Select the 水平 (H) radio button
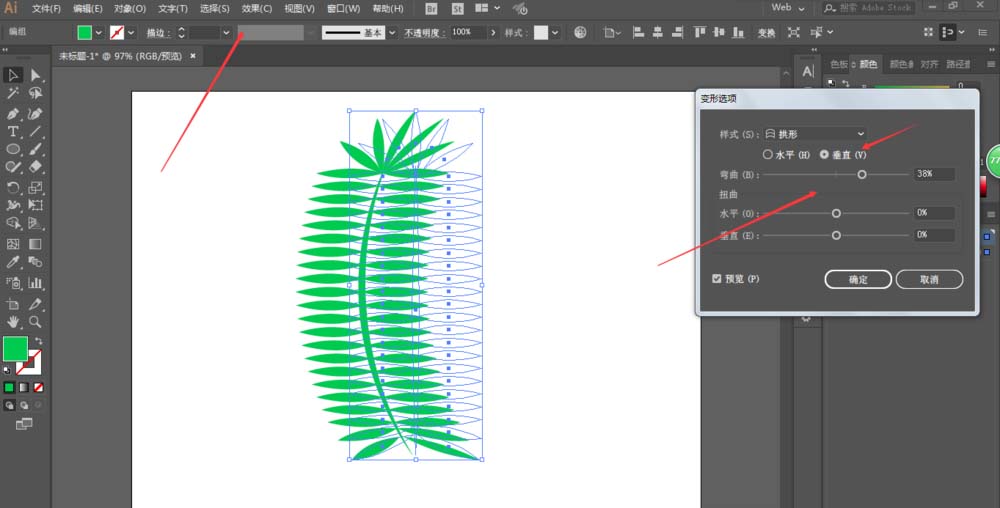This screenshot has width=1000, height=508. (x=768, y=155)
